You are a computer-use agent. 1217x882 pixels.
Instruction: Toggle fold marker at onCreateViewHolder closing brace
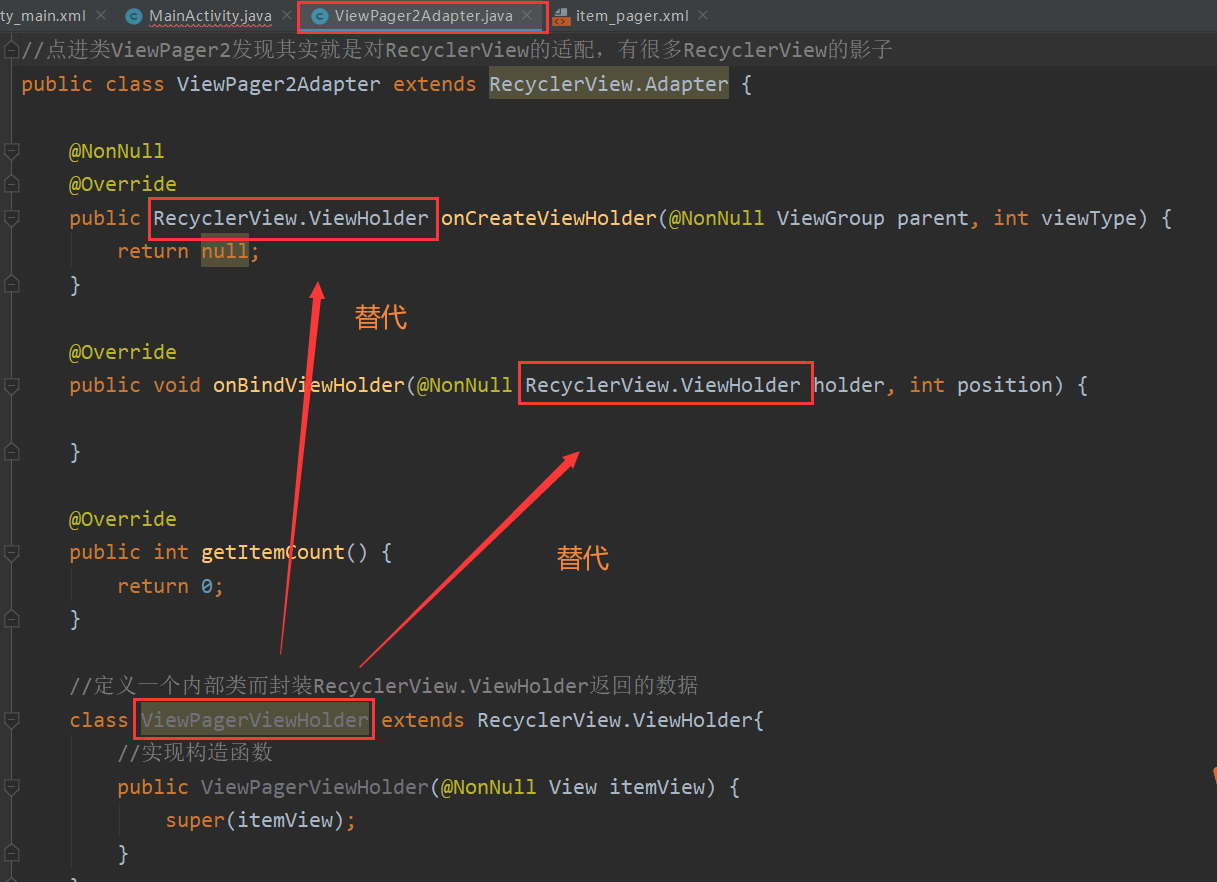pyautogui.click(x=12, y=285)
